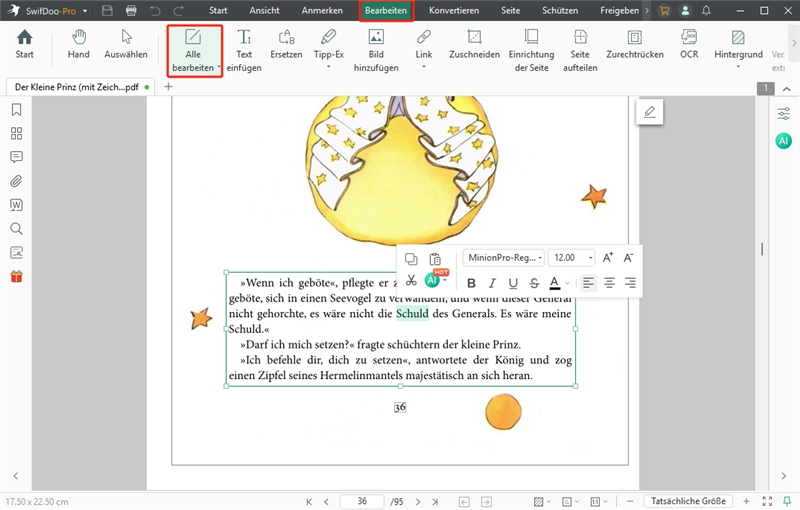The width and height of the screenshot is (800, 510).
Task: Expand the SwifDoo-Pro application menu arrow
Action: pos(85,11)
